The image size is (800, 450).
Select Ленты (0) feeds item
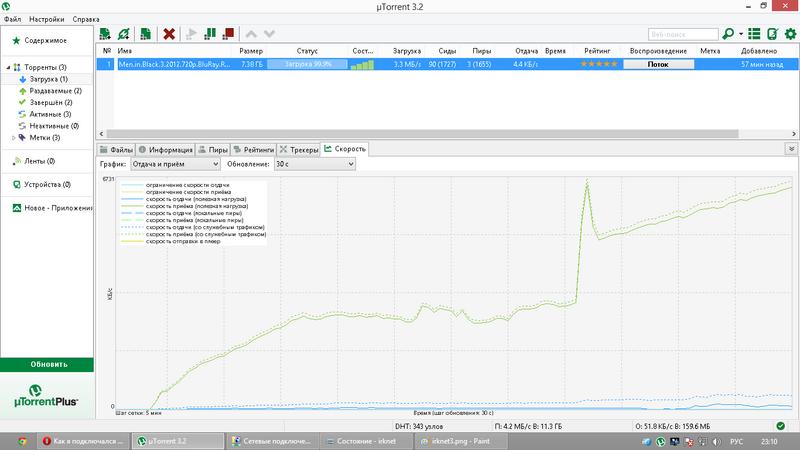pyautogui.click(x=39, y=161)
